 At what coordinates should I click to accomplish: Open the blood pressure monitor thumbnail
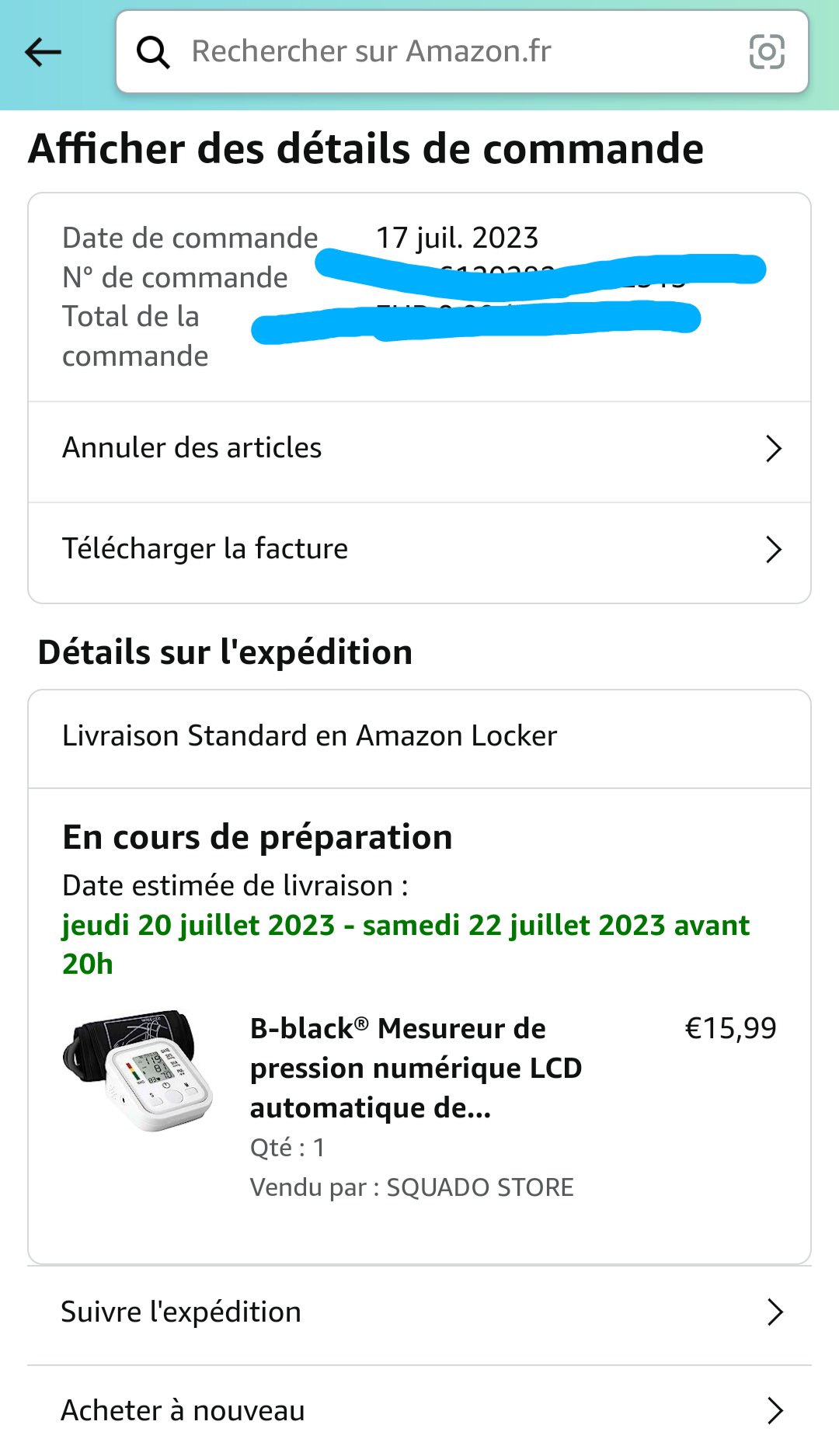[138, 1070]
